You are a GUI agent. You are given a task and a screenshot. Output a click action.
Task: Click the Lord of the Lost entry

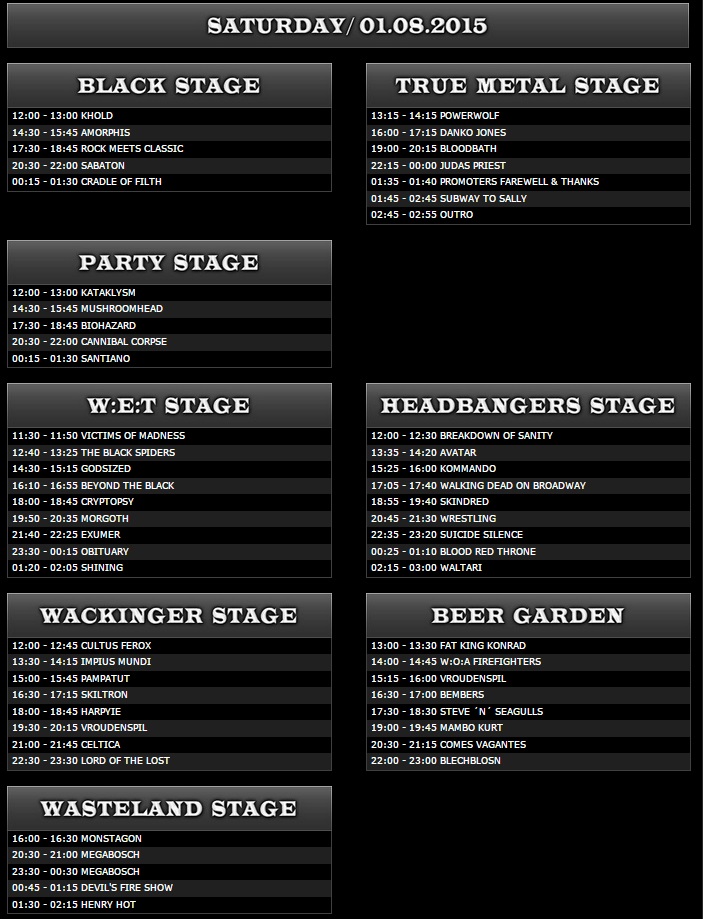coord(169,761)
